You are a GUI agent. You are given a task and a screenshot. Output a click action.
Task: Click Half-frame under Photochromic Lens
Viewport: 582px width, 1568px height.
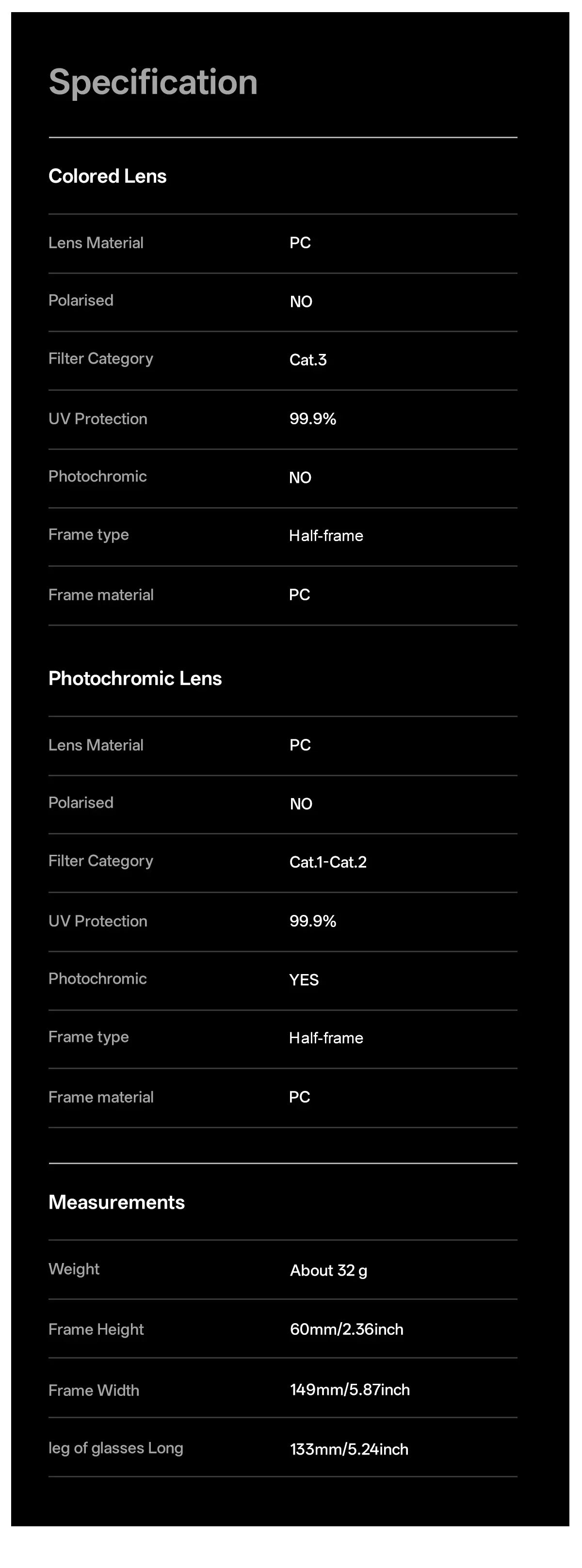point(326,1038)
